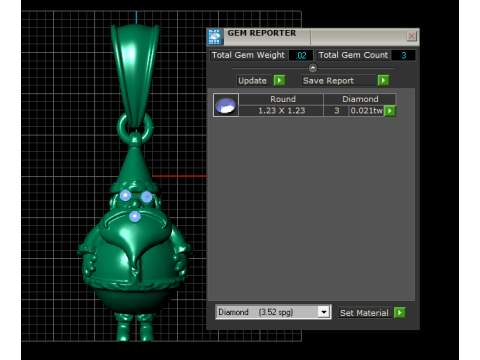Click the Update button label
This screenshot has height=360, width=480.
(x=252, y=81)
